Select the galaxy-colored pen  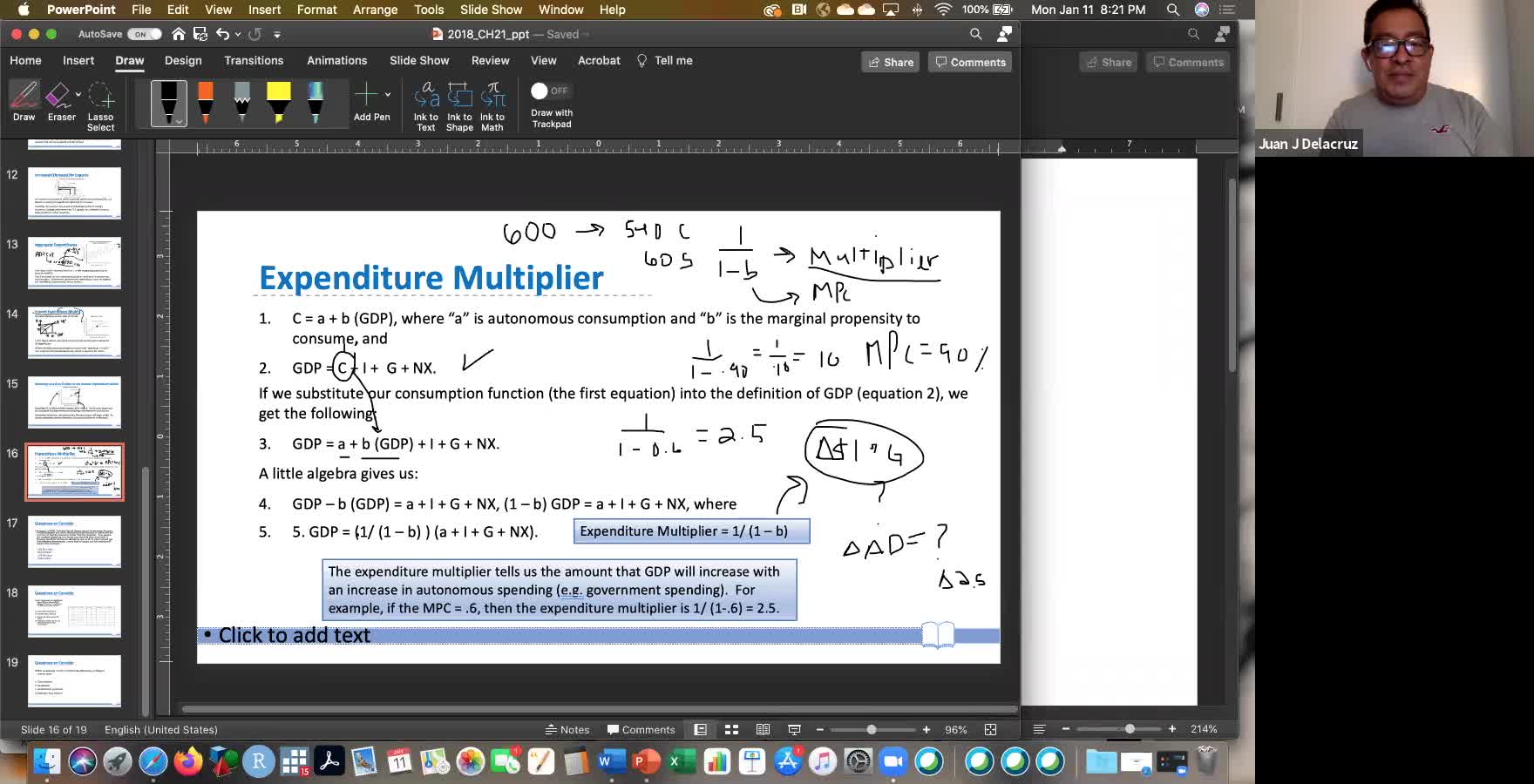coord(316,103)
